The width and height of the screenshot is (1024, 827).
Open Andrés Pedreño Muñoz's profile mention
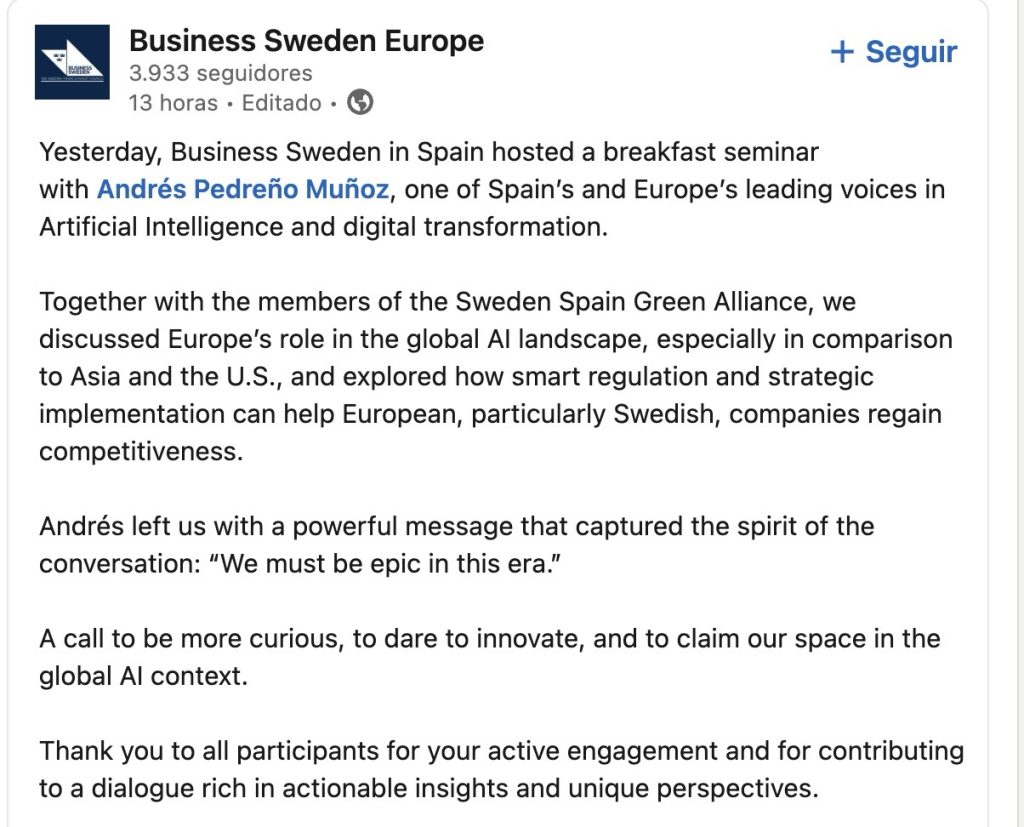click(x=249, y=189)
